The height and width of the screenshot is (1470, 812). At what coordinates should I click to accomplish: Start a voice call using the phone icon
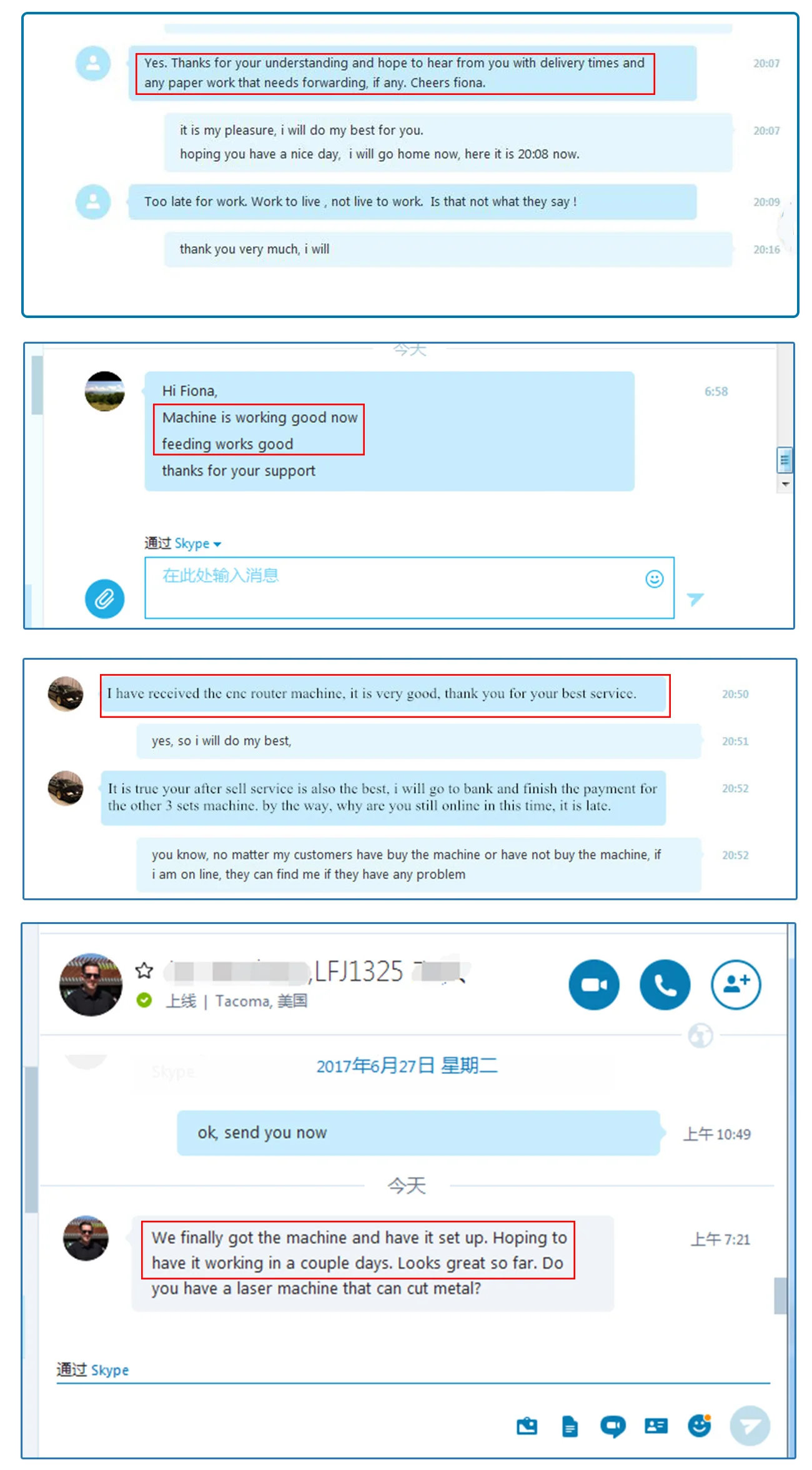[665, 985]
